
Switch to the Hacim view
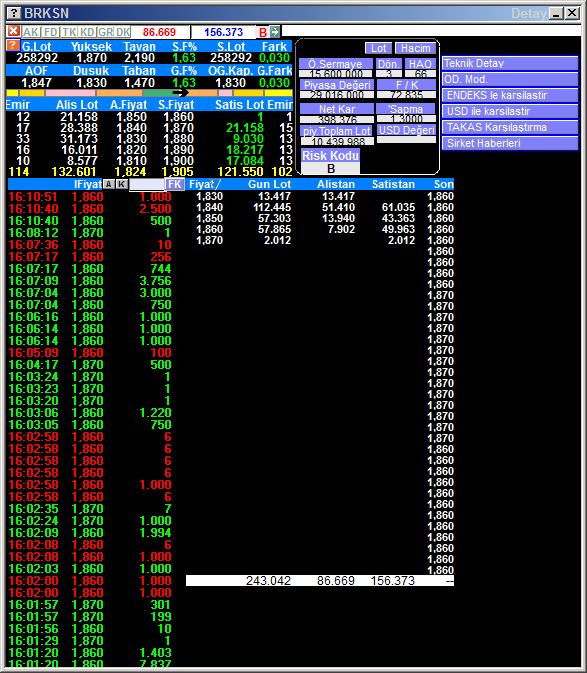[415, 48]
